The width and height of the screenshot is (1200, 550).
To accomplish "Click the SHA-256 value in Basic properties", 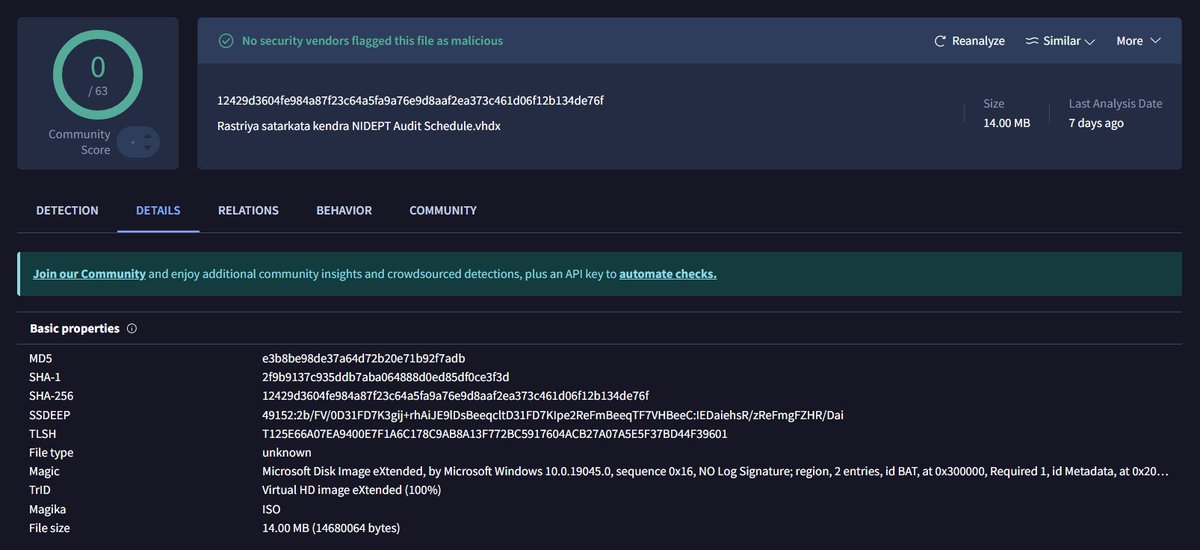I will coord(455,396).
